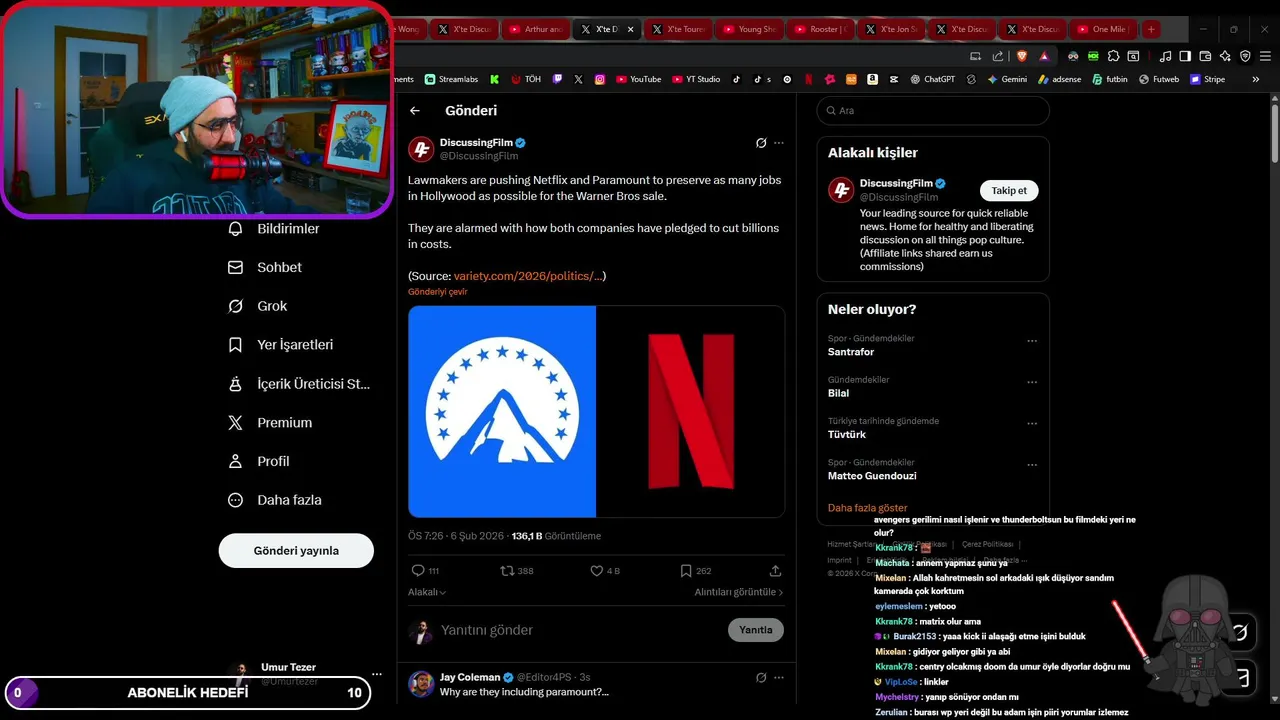1280x720 pixels.
Task: Open the Gemini bookmark
Action: pos(1007,79)
